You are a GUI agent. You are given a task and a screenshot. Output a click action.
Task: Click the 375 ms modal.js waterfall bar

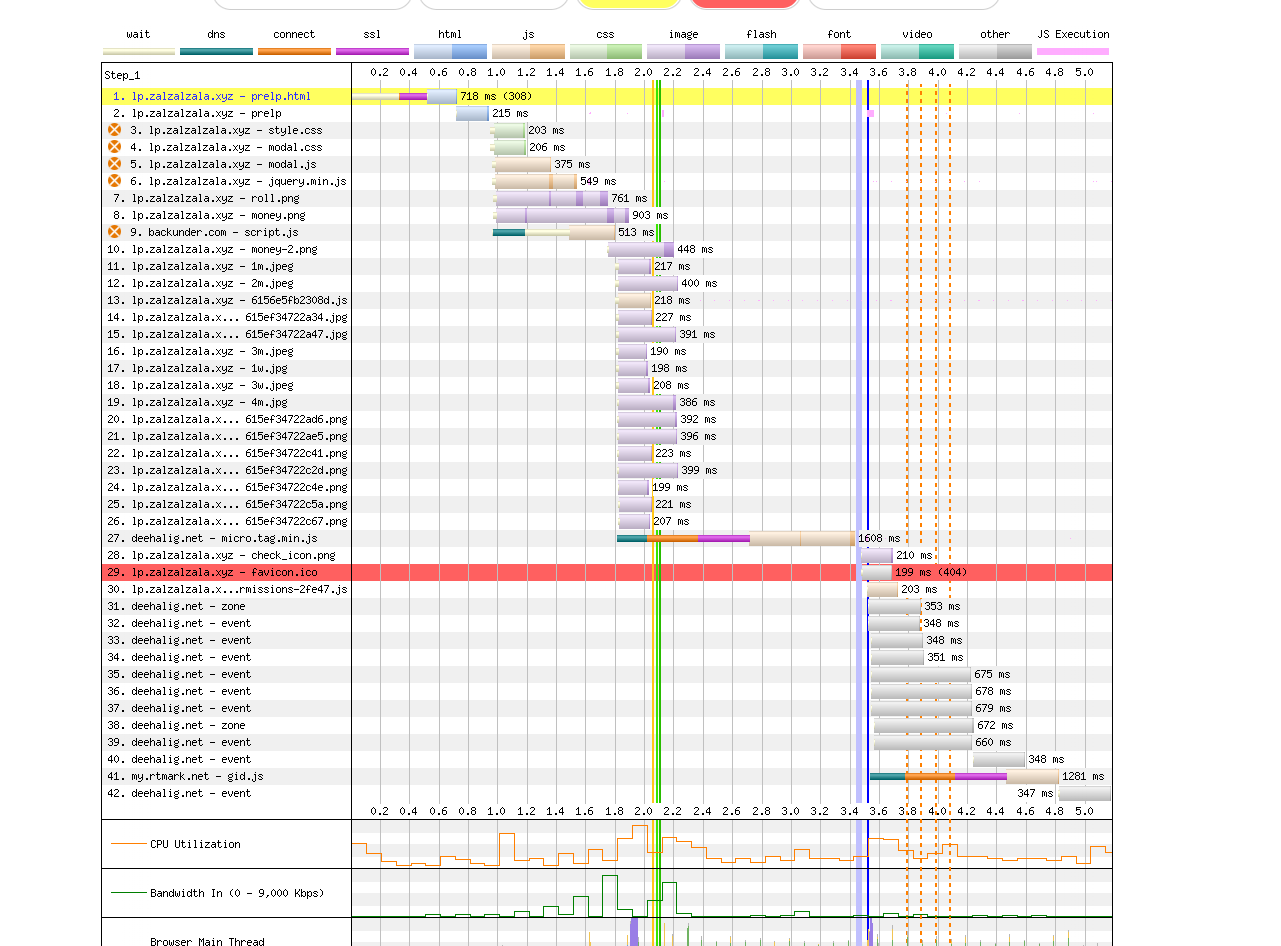pyautogui.click(x=522, y=165)
